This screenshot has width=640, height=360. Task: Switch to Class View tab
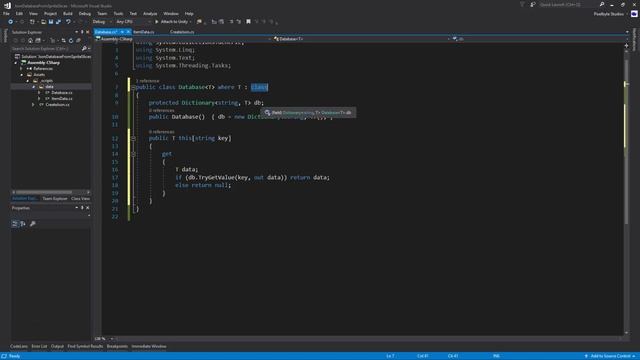coord(80,198)
